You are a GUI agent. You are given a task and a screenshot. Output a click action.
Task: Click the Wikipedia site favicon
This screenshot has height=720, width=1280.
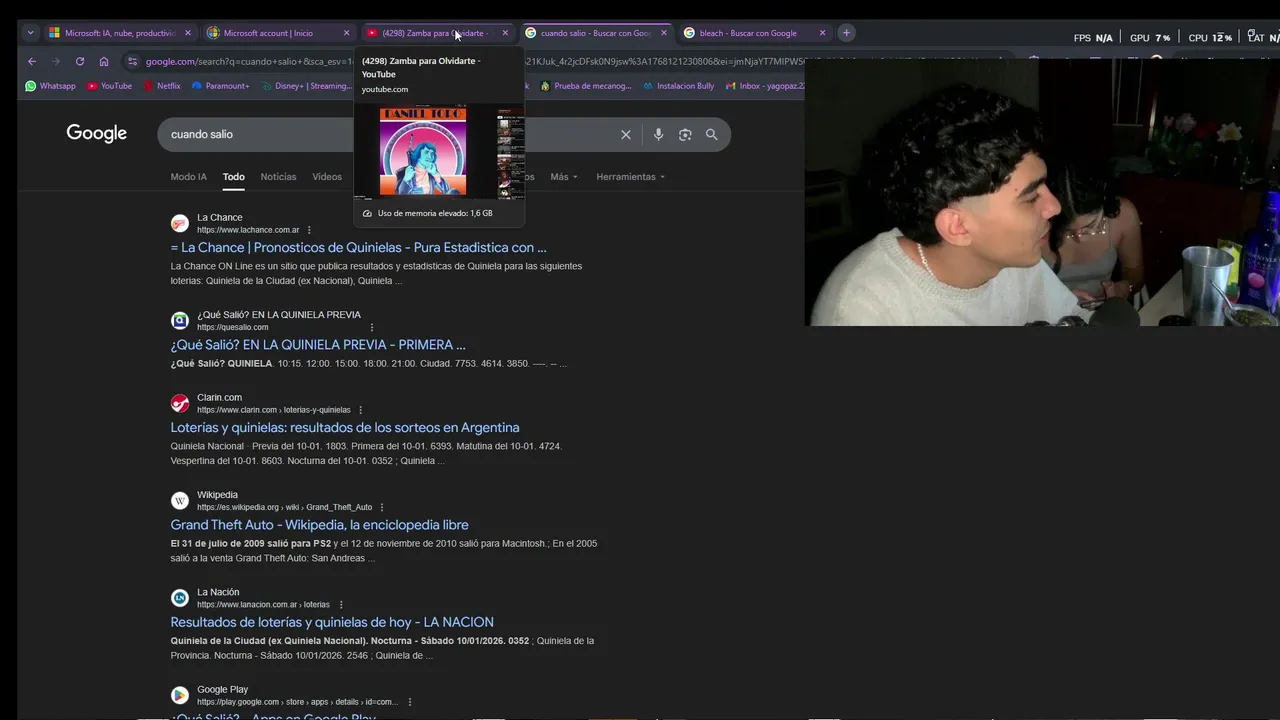tap(180, 500)
